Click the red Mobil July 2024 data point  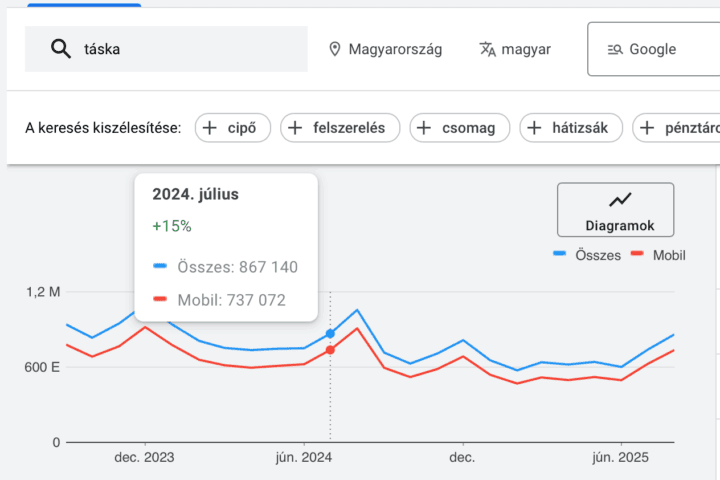click(x=330, y=350)
